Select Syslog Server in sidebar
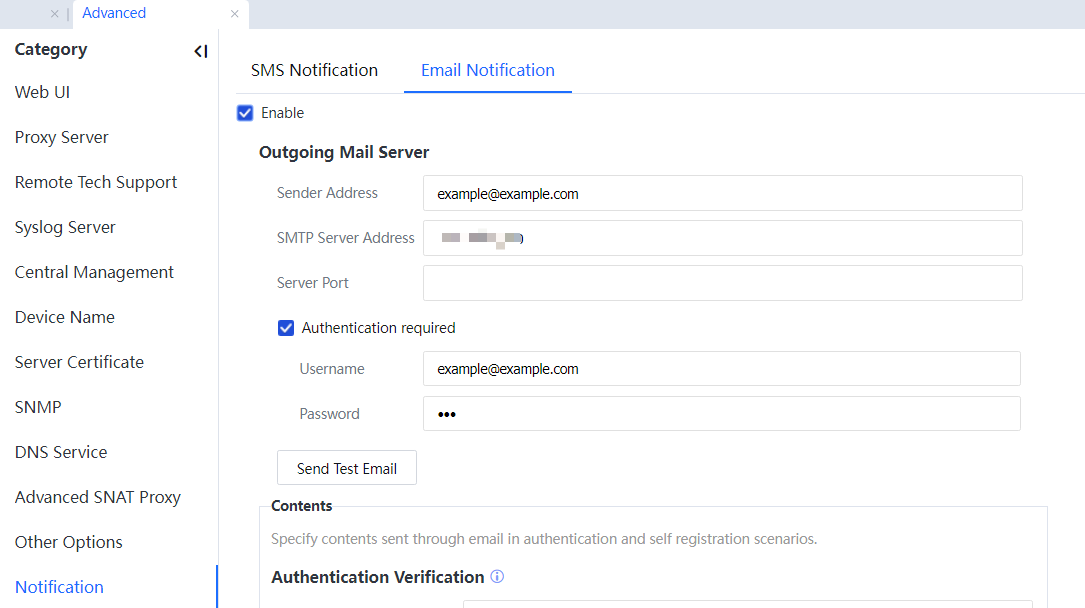Image resolution: width=1085 pixels, height=608 pixels. [x=65, y=227]
